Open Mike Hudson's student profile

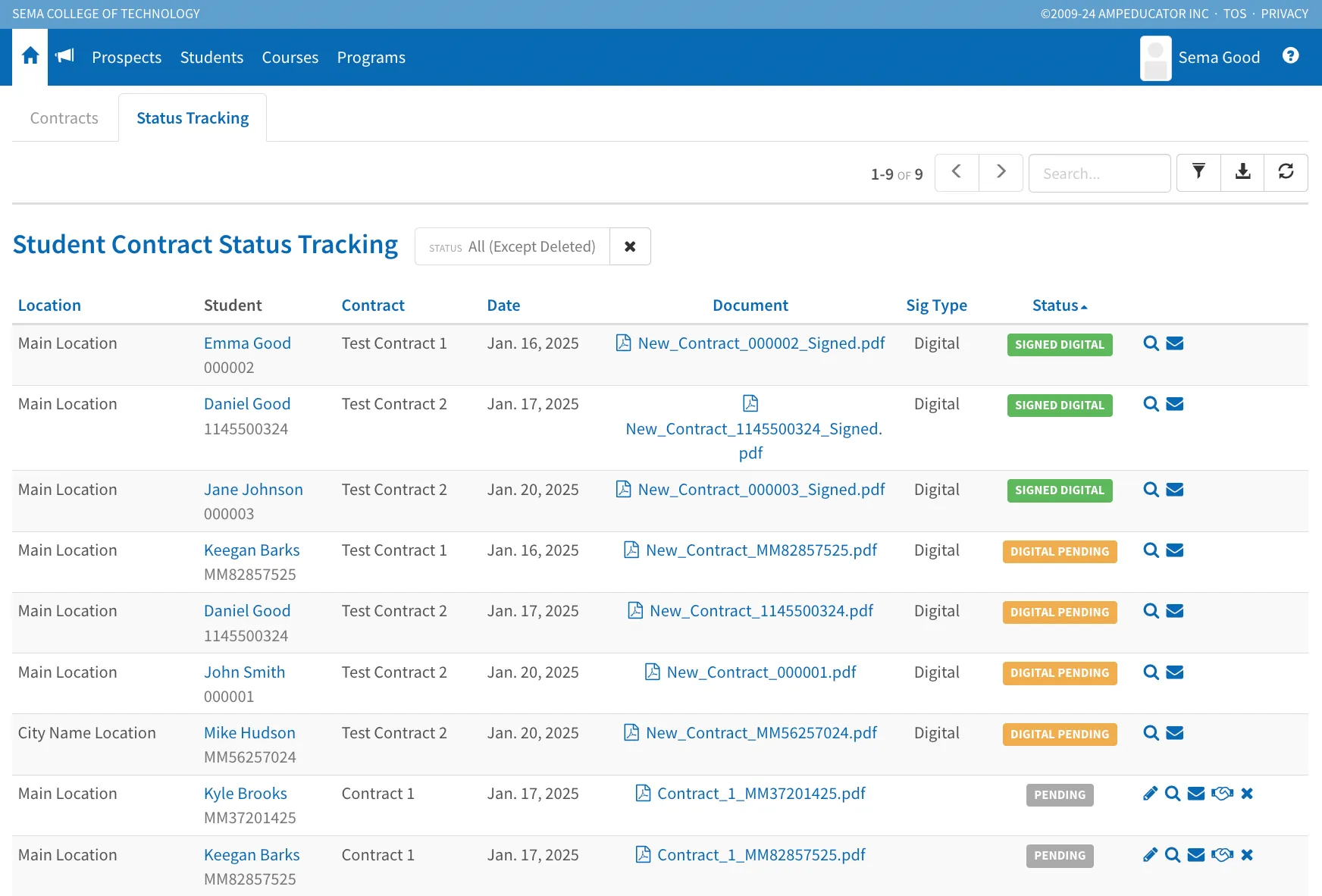tap(249, 733)
